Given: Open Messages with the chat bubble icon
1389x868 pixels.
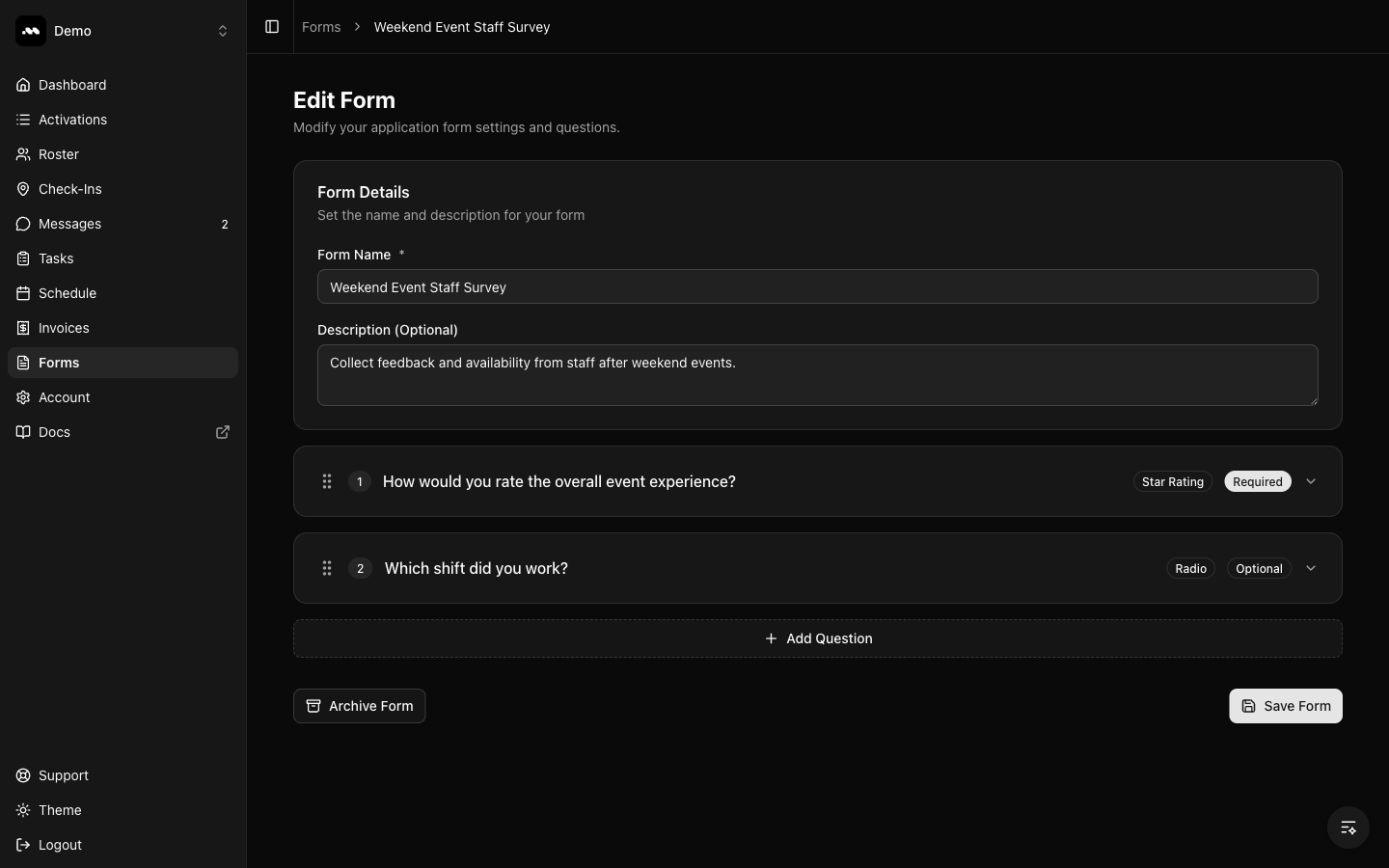Looking at the screenshot, I should point(22,224).
